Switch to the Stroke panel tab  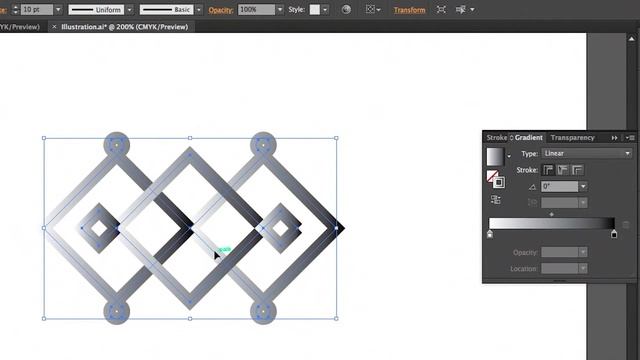tap(496, 138)
